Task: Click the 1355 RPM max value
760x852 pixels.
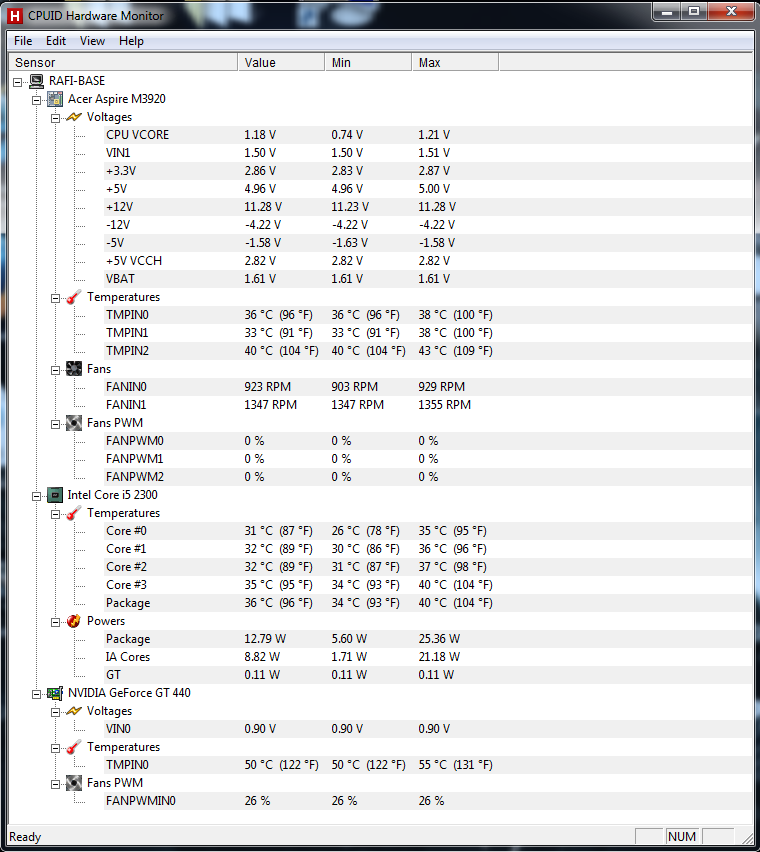Action: pyautogui.click(x=444, y=405)
